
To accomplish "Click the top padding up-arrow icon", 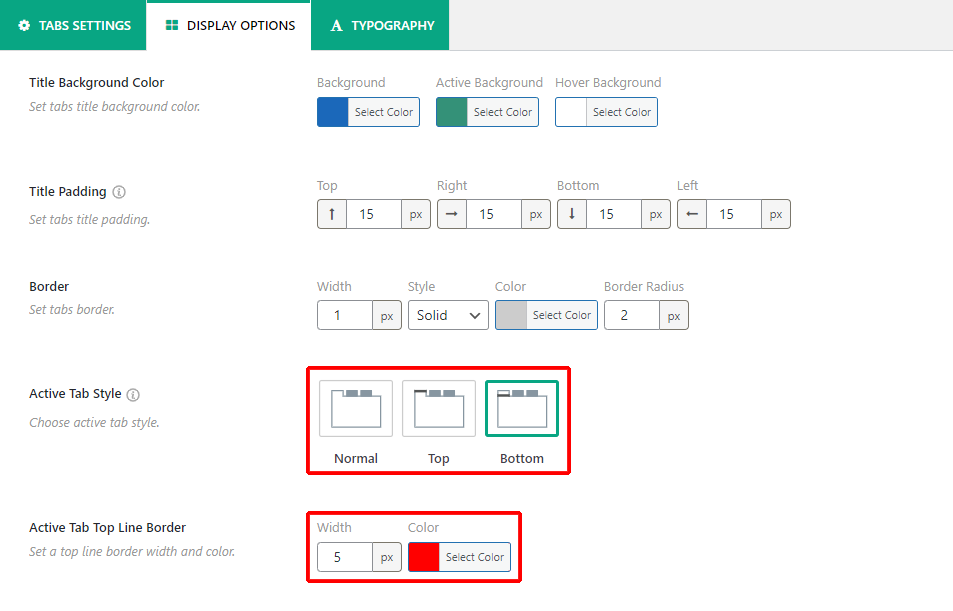I will 332,214.
